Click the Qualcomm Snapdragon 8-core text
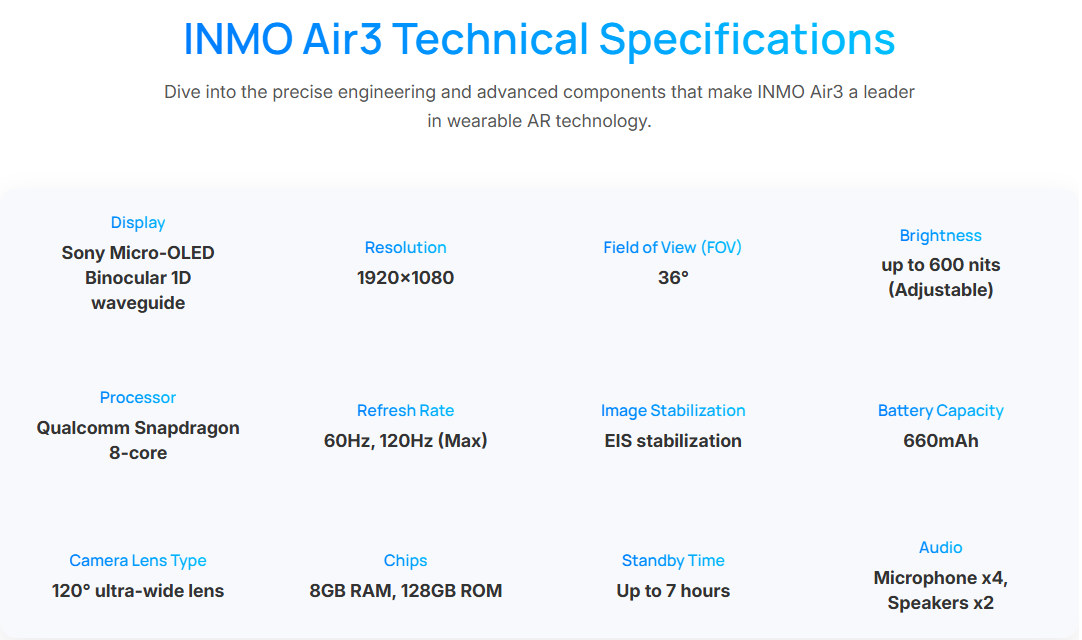This screenshot has width=1082, height=640. click(138, 440)
